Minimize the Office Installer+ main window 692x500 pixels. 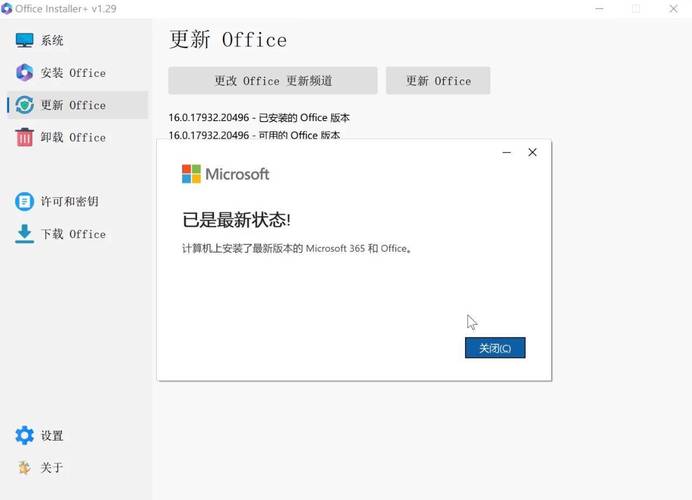599,9
